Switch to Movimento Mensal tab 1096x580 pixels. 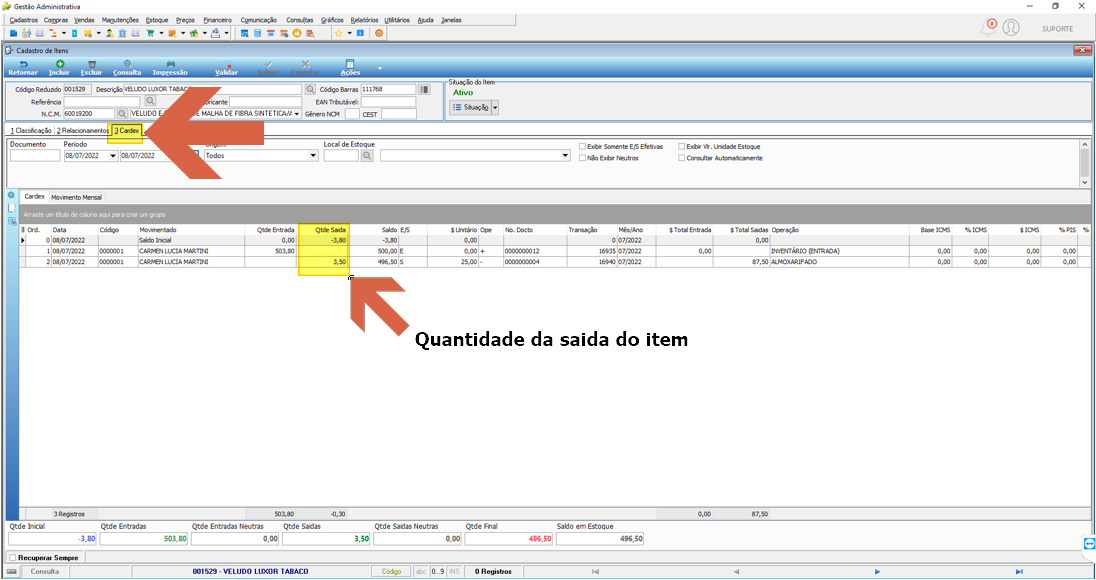(x=76, y=198)
